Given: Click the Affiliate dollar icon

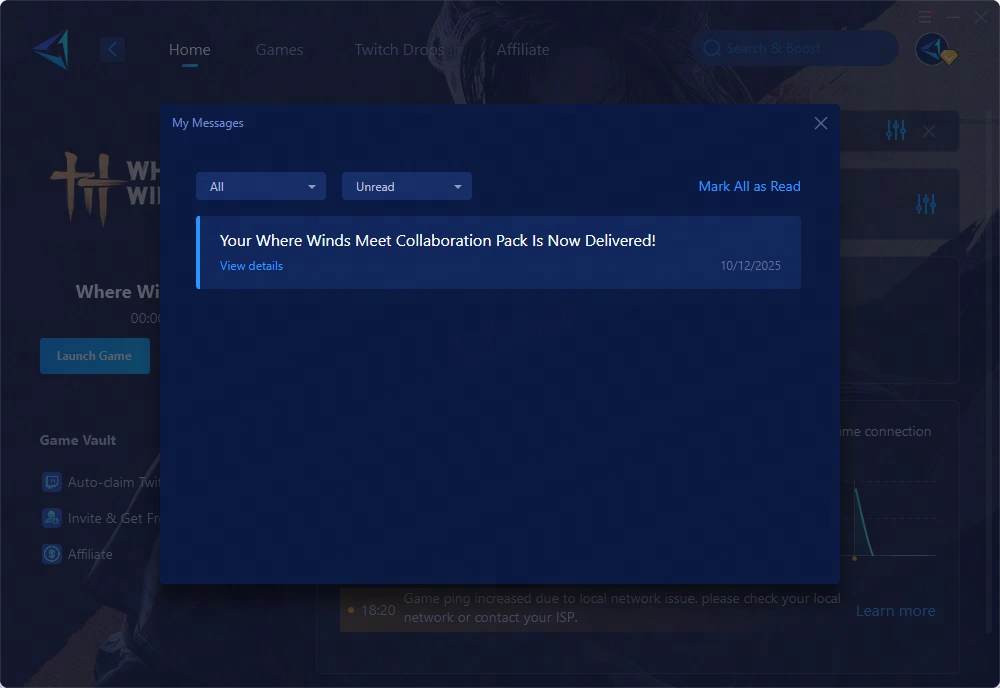Looking at the screenshot, I should pos(52,554).
